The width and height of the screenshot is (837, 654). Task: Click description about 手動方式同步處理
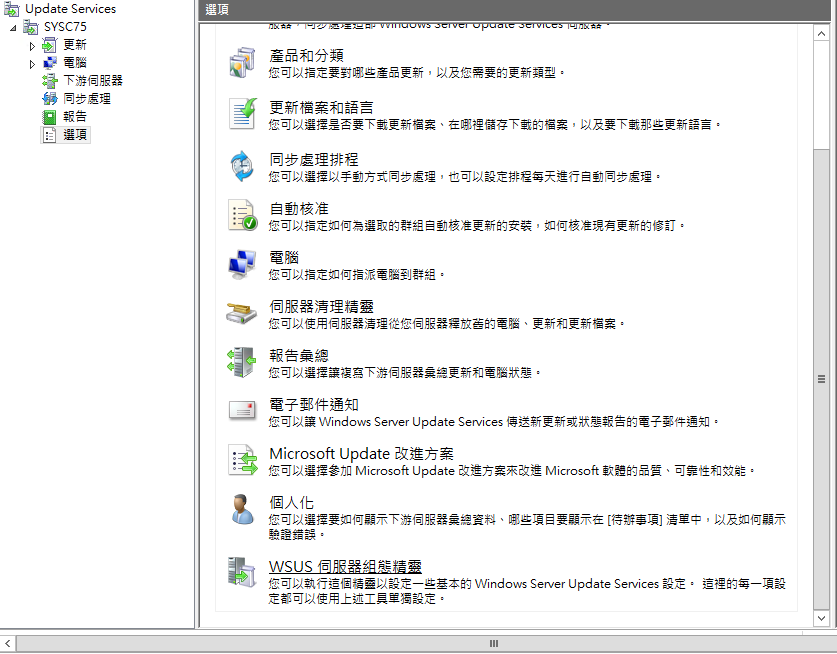coord(464,177)
